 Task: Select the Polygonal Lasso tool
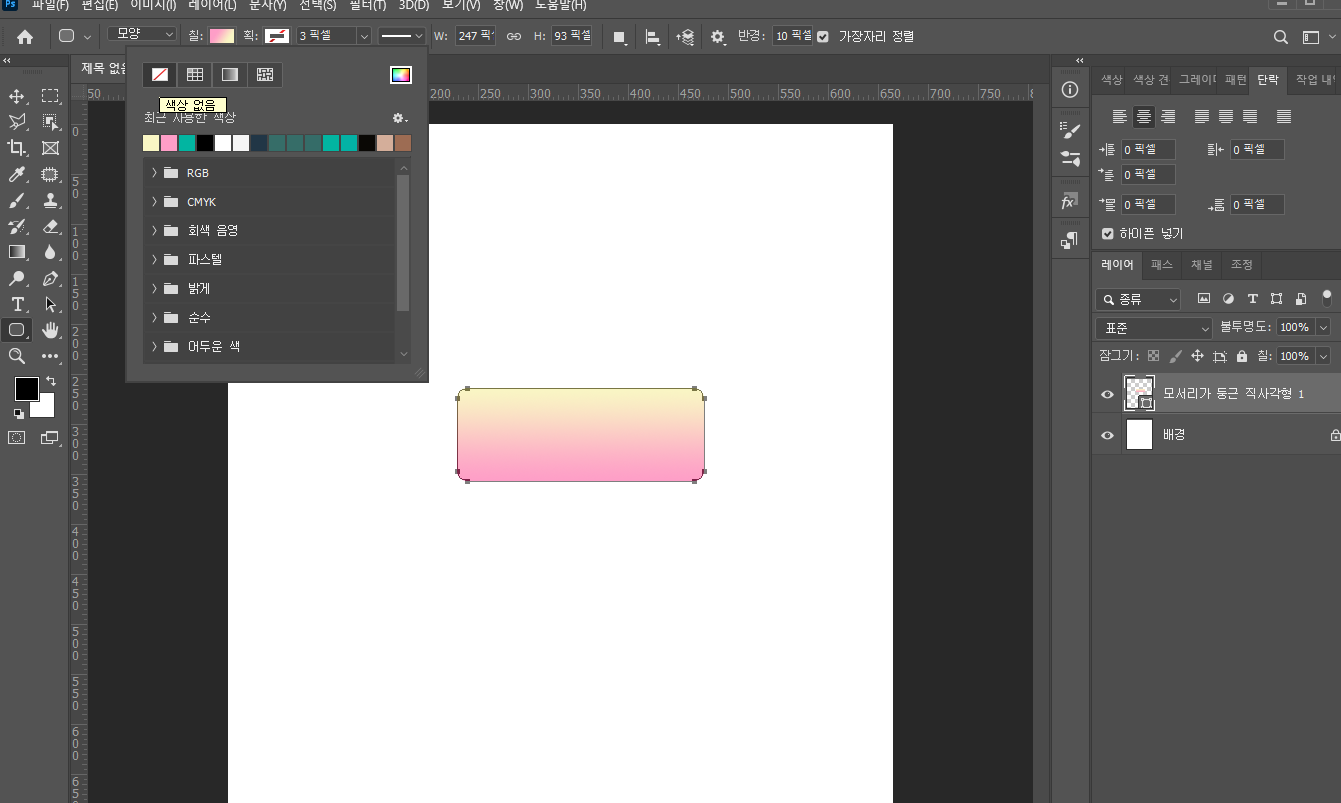(x=17, y=122)
